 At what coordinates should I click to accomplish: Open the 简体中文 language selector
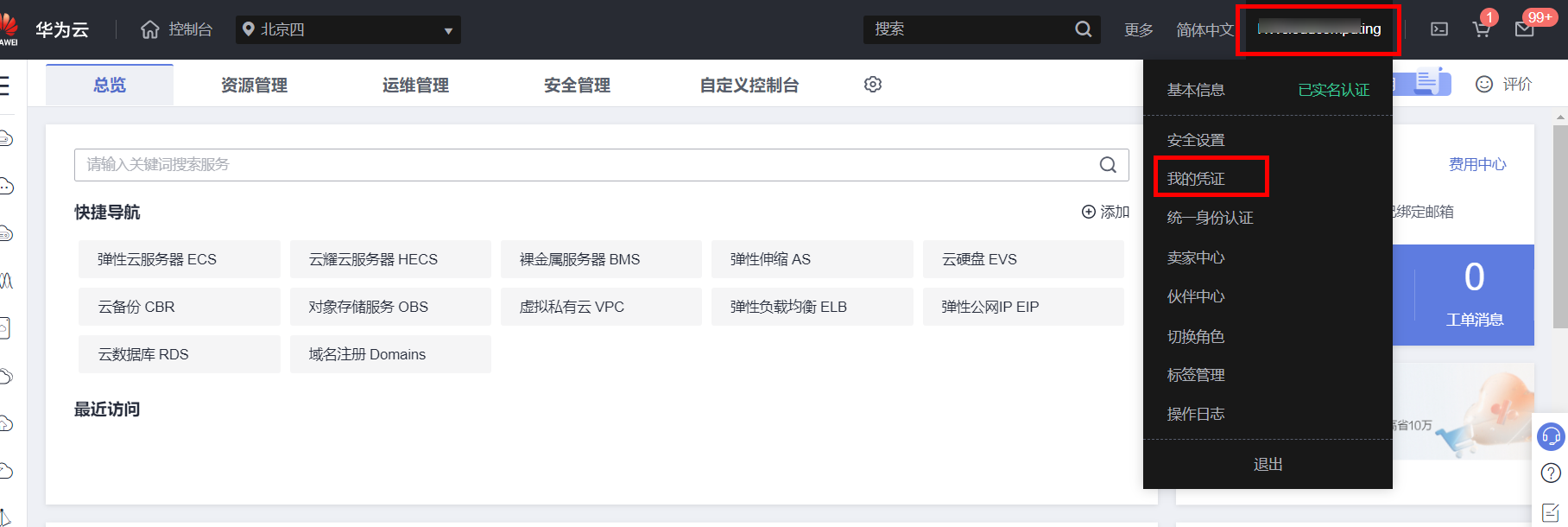coord(1204,29)
